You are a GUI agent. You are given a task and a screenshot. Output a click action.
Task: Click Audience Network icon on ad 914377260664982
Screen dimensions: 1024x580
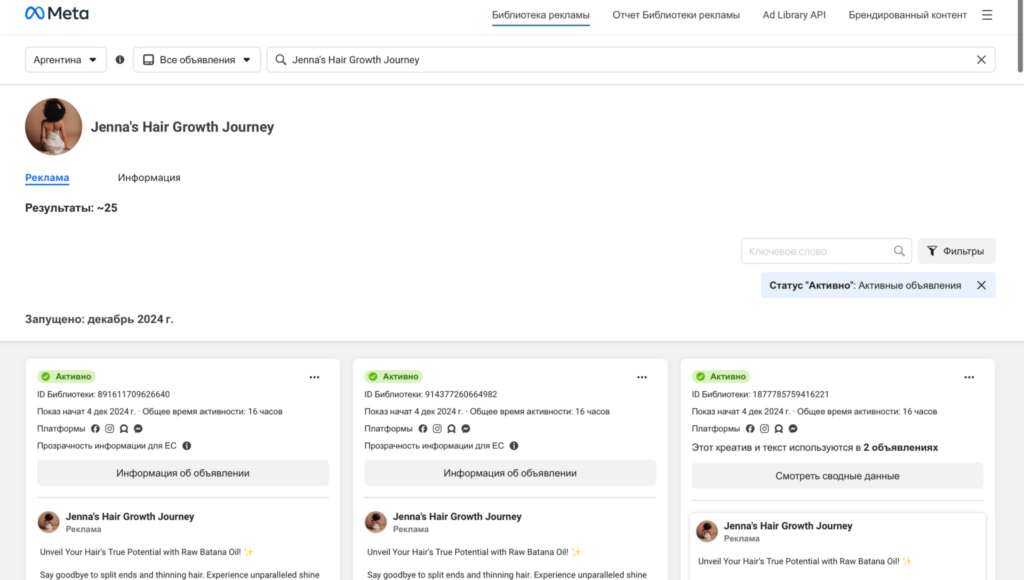pyautogui.click(x=451, y=428)
